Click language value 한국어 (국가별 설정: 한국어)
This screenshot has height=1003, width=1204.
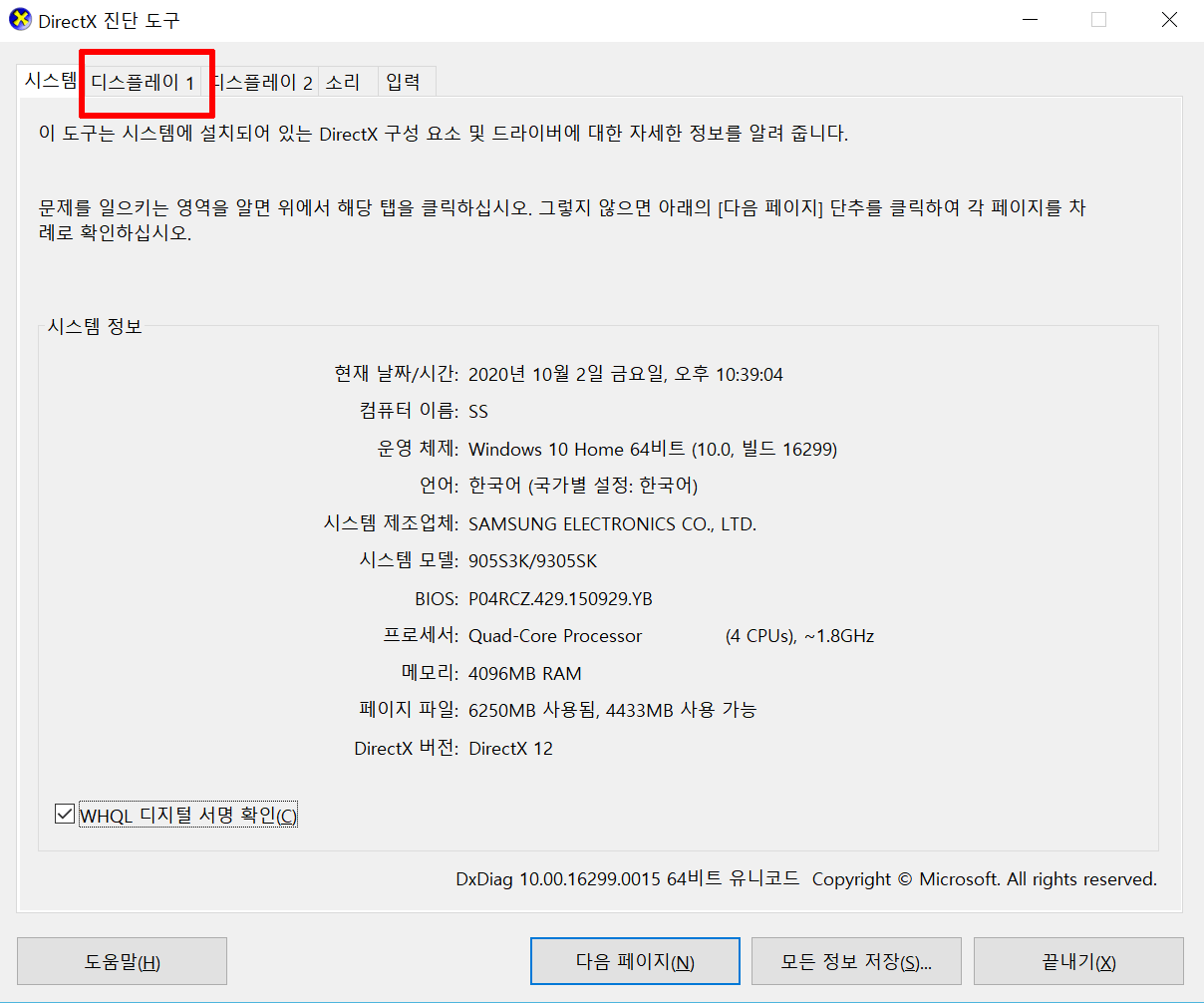[583, 487]
